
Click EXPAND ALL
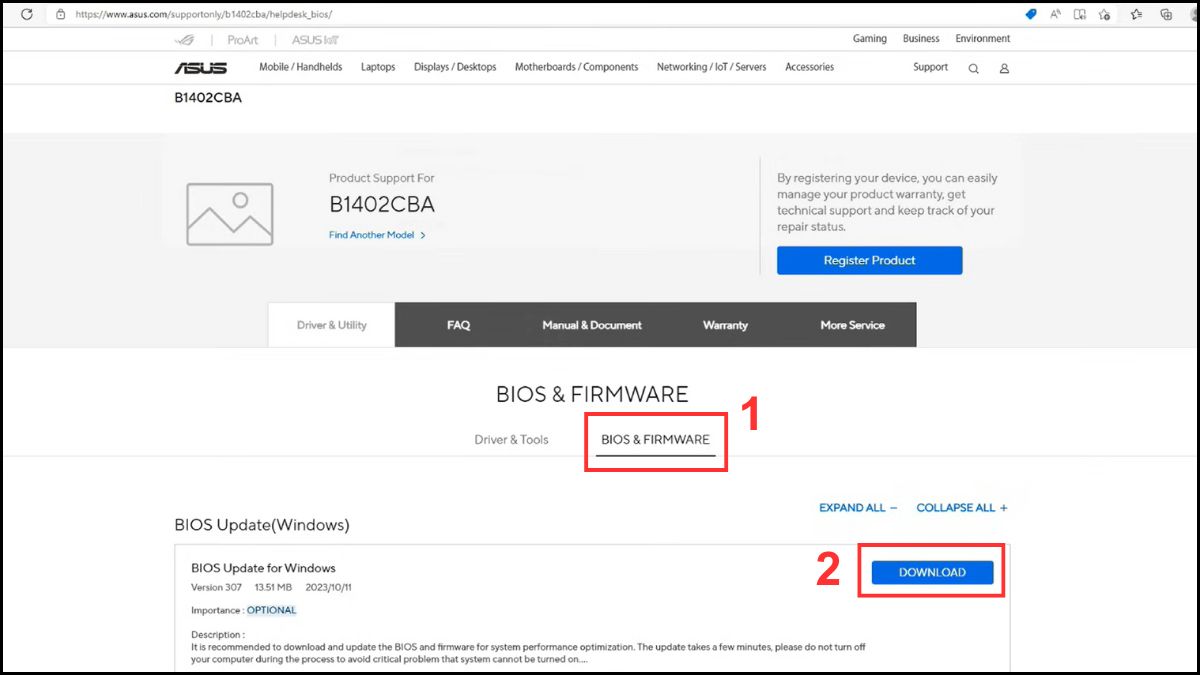858,508
